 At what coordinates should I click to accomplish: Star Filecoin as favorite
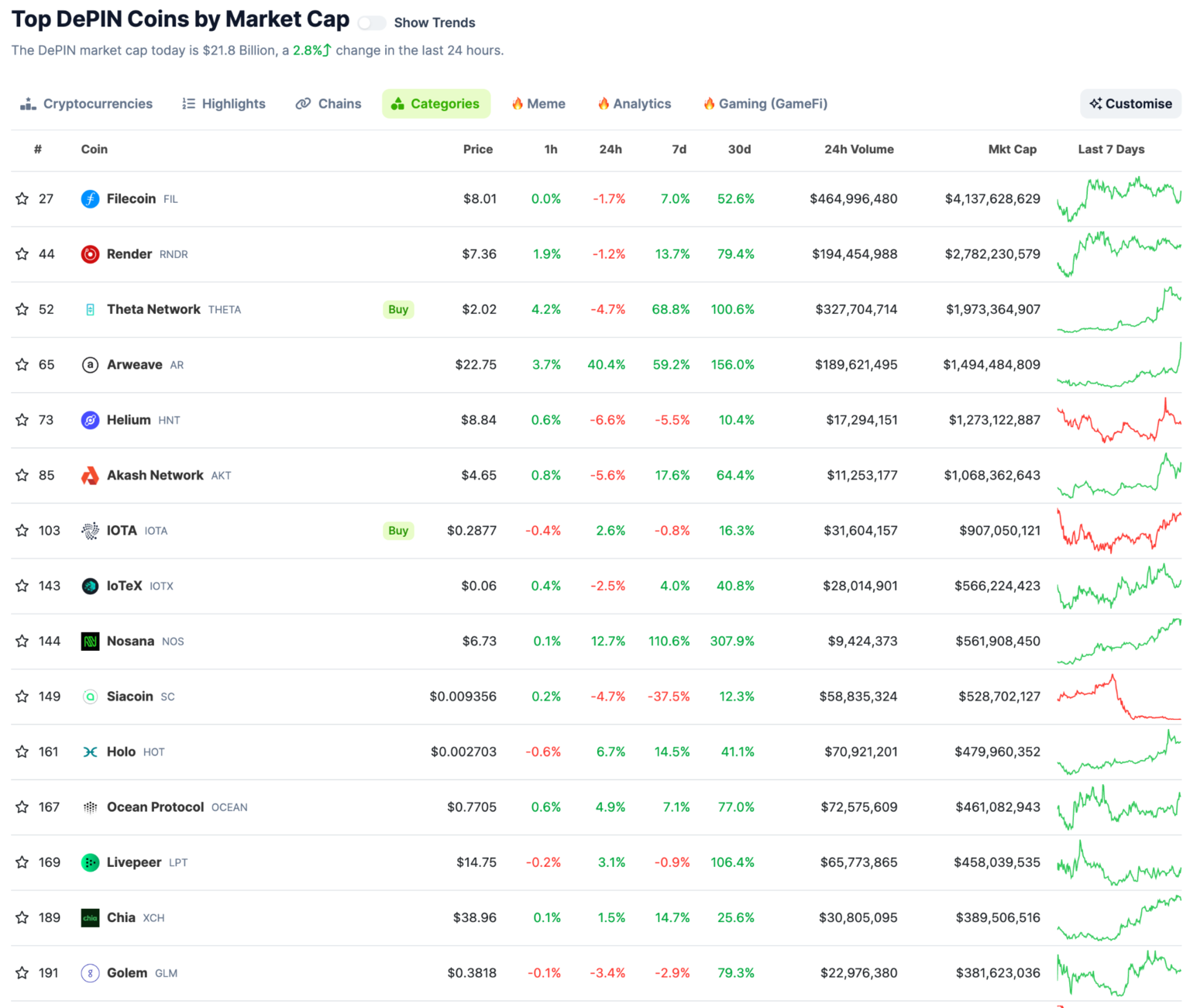22,199
